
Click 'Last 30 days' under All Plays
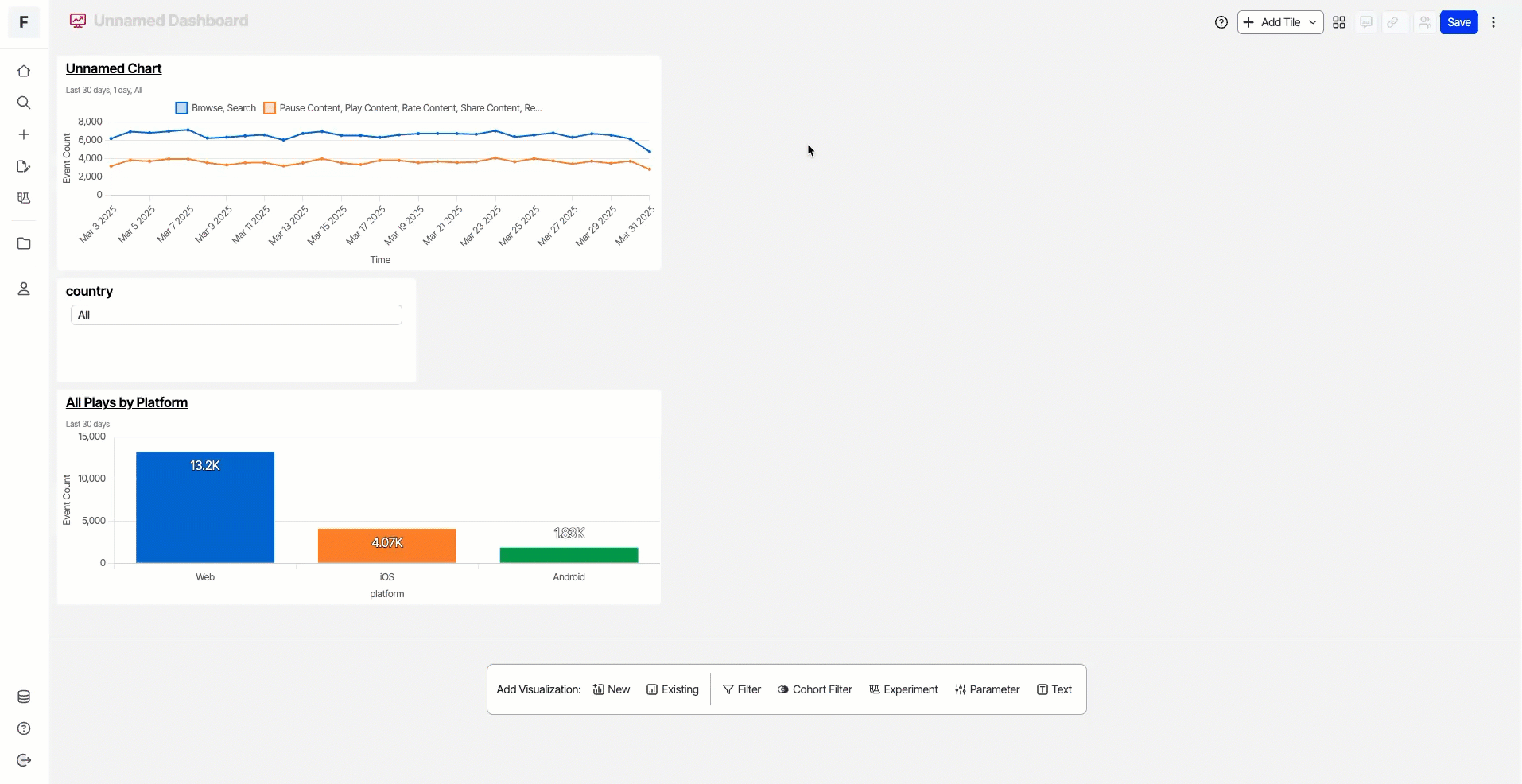(x=87, y=425)
